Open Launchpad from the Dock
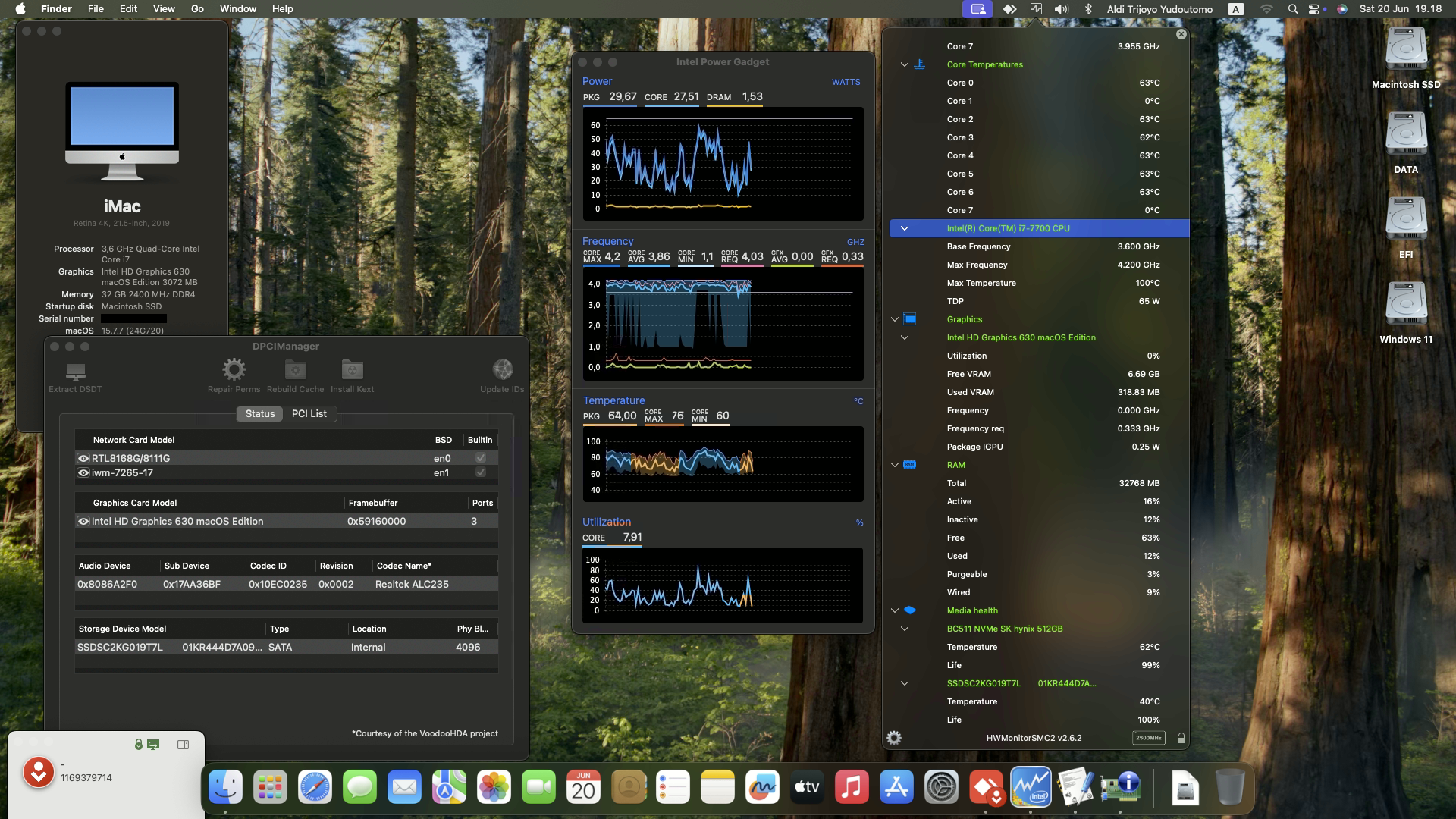This screenshot has width=1456, height=819. coord(270,787)
